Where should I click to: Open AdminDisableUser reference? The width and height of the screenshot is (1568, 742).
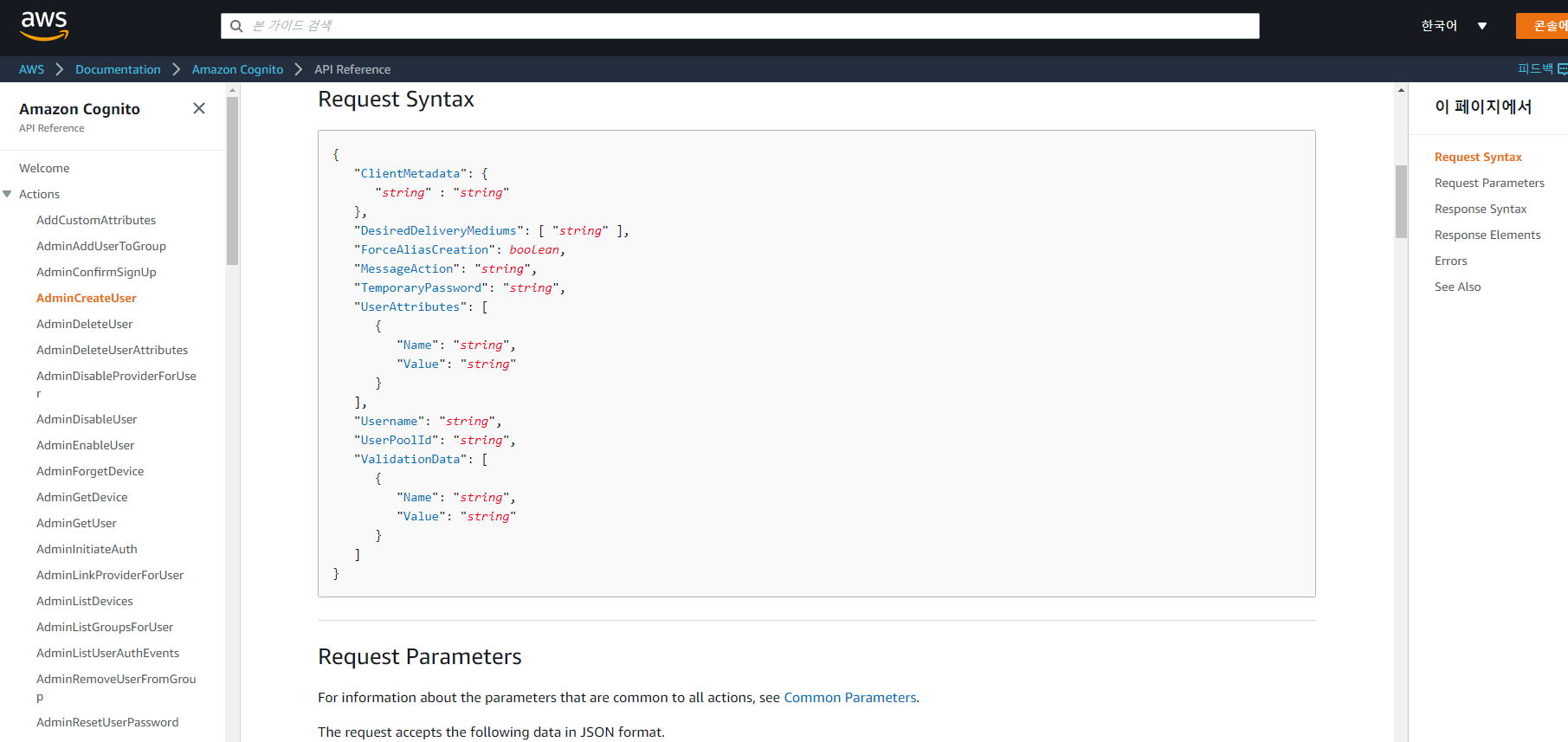coord(87,419)
